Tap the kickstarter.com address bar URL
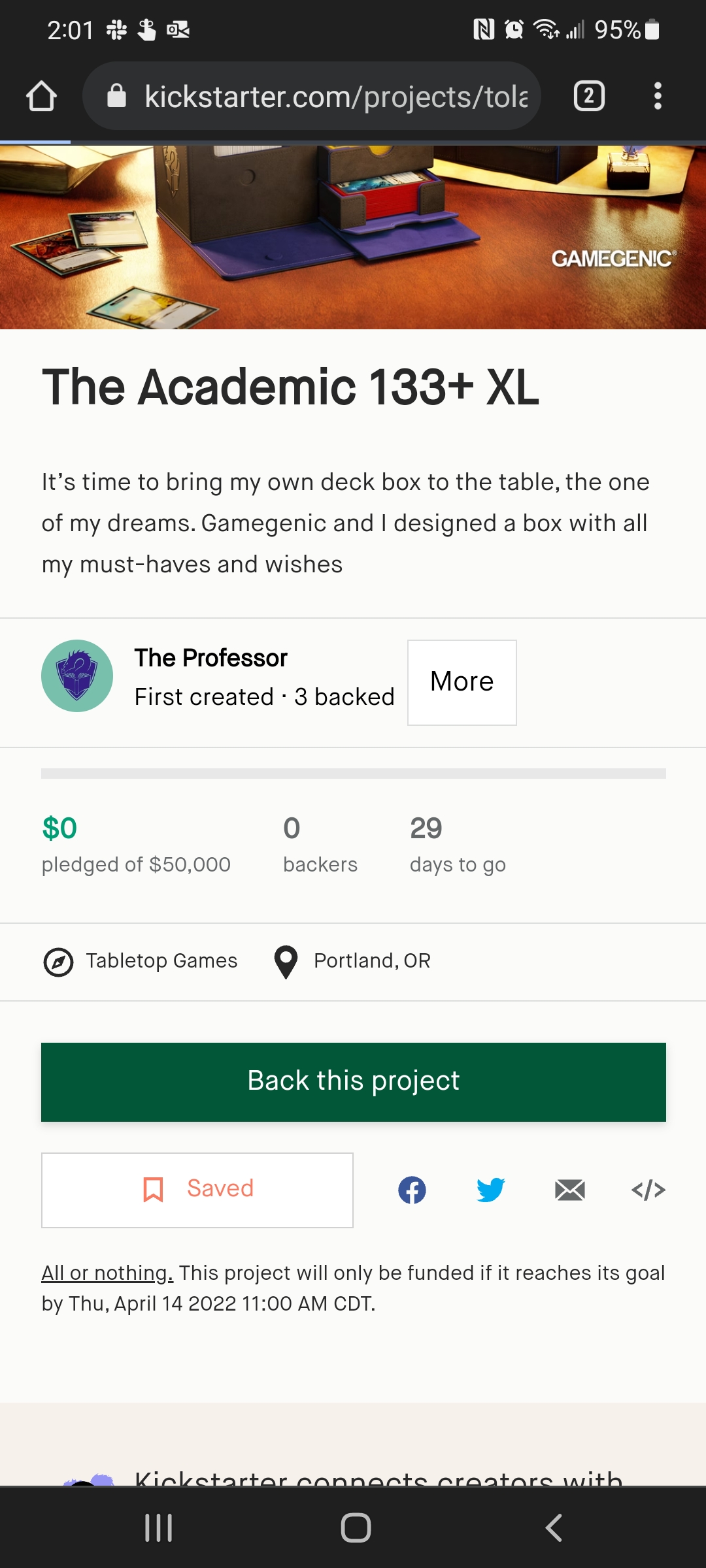Image resolution: width=706 pixels, height=1568 pixels. [x=336, y=97]
